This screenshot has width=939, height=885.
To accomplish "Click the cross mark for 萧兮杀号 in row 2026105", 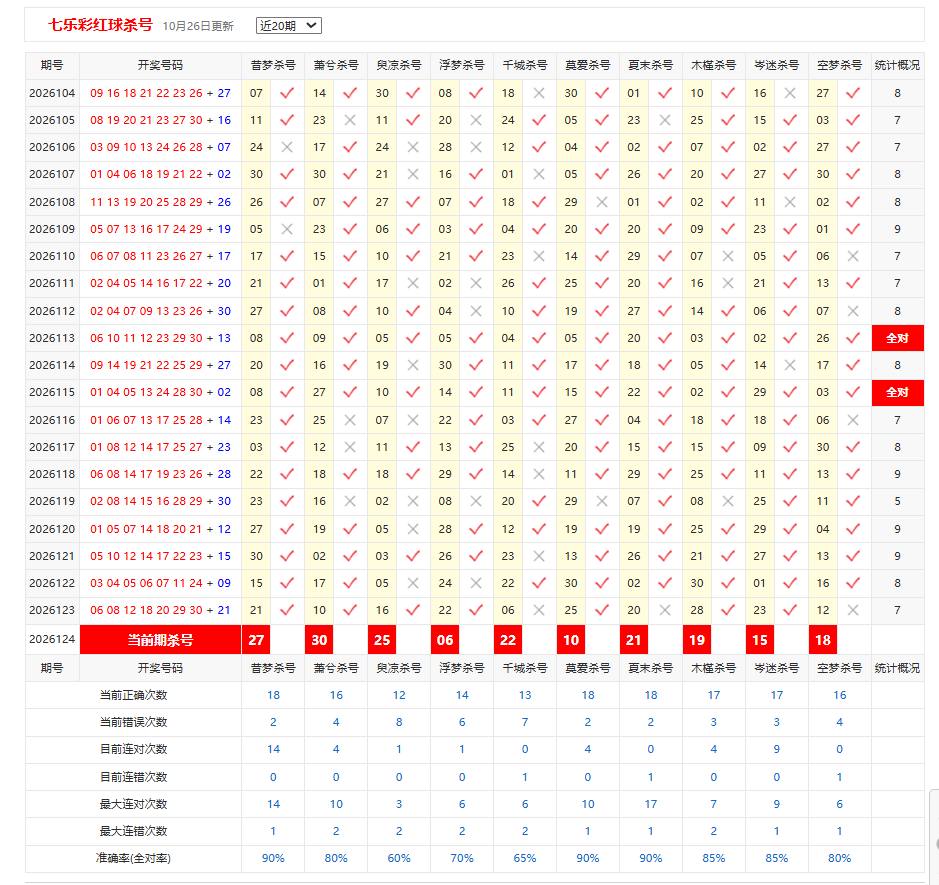I will tap(350, 120).
